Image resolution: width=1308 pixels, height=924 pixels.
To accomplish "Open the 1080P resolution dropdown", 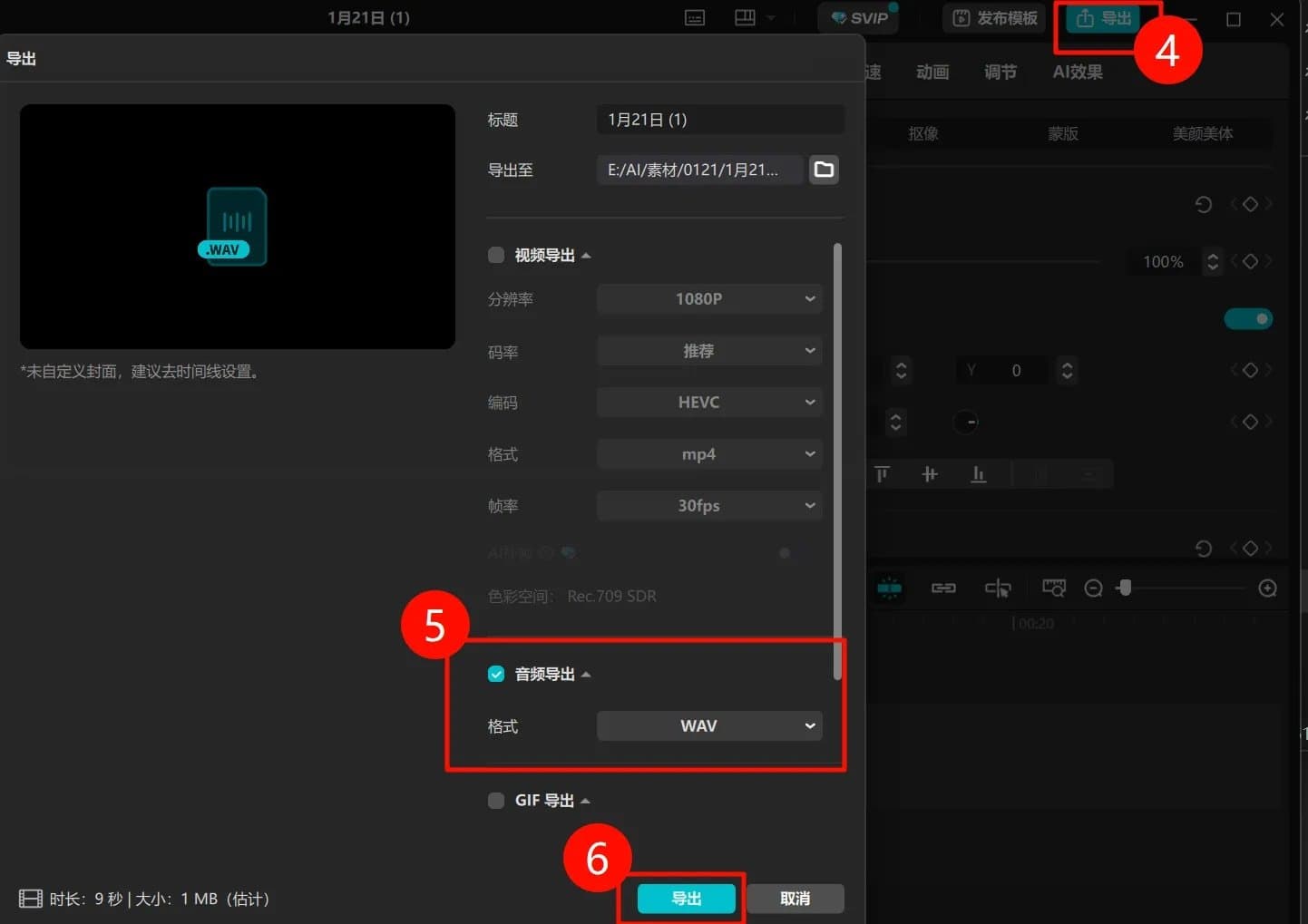I will click(709, 299).
